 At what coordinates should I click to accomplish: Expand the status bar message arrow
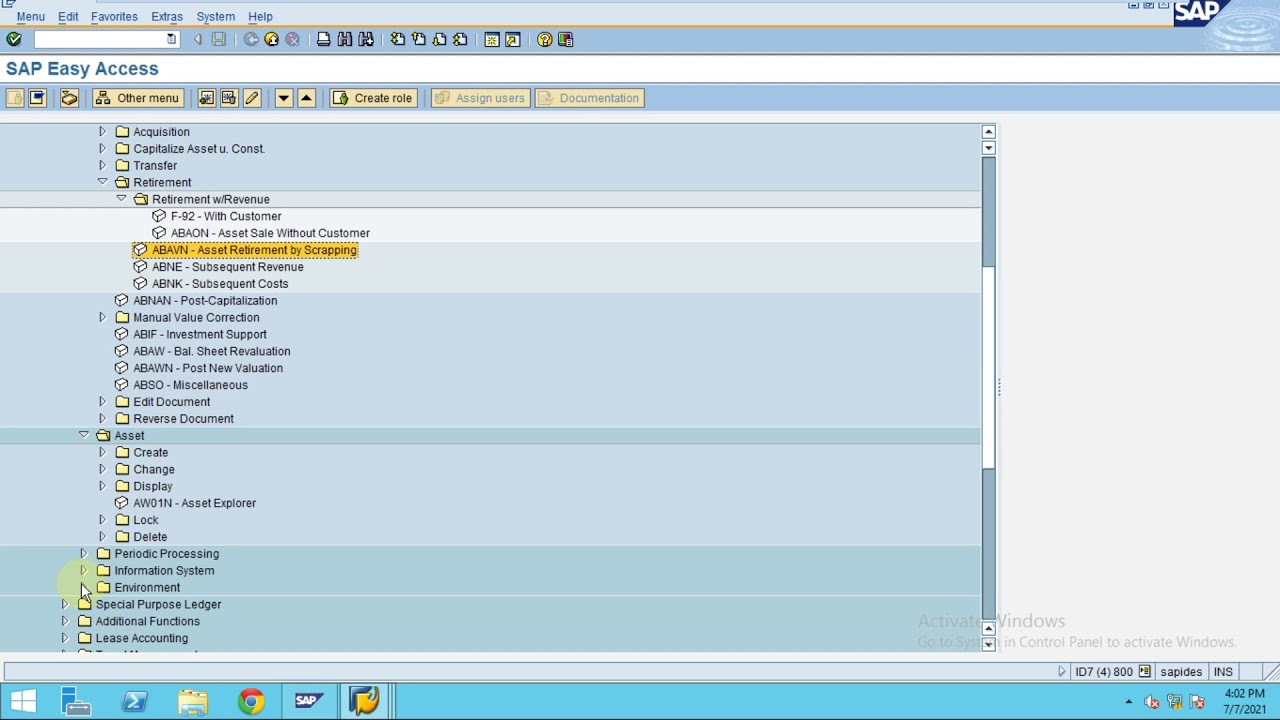[1062, 671]
